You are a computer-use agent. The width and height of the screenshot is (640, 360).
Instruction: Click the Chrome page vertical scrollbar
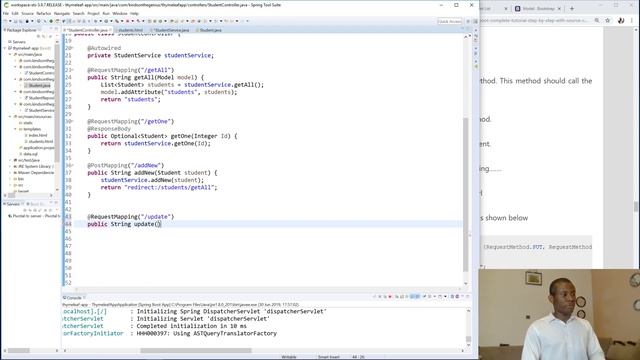pyautogui.click(x=636, y=206)
